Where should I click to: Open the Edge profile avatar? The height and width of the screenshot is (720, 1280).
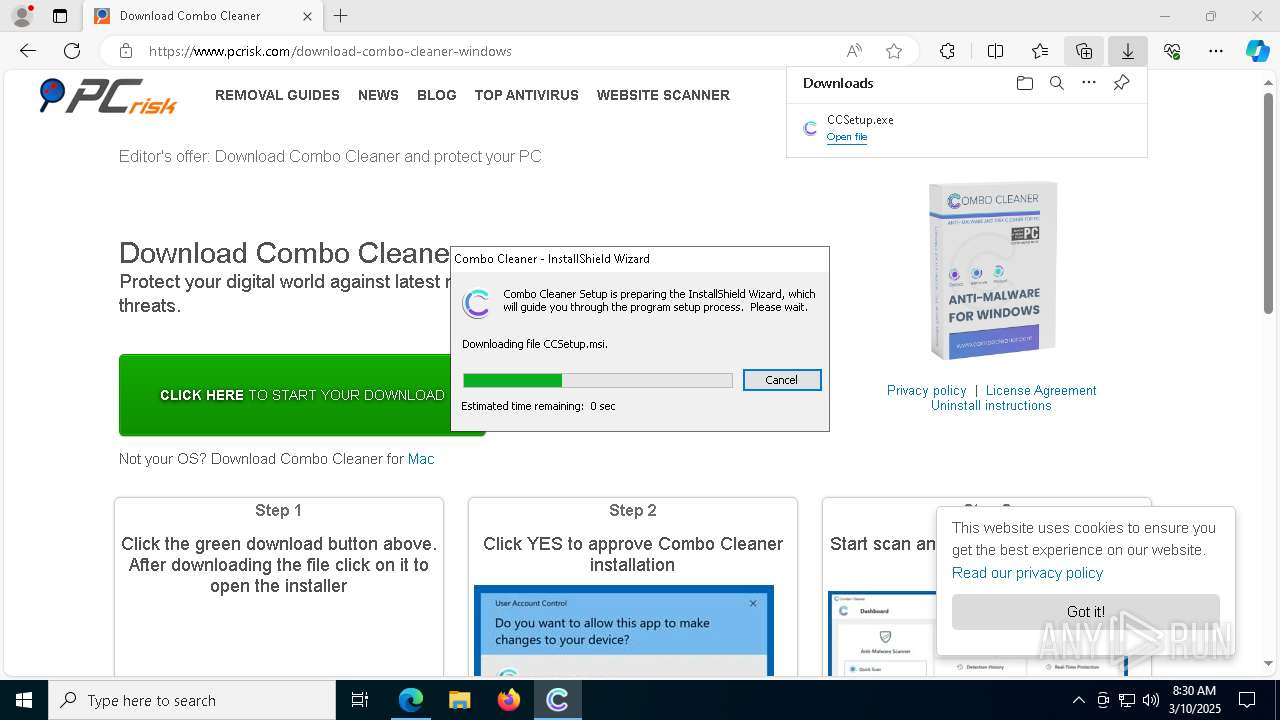tap(21, 16)
